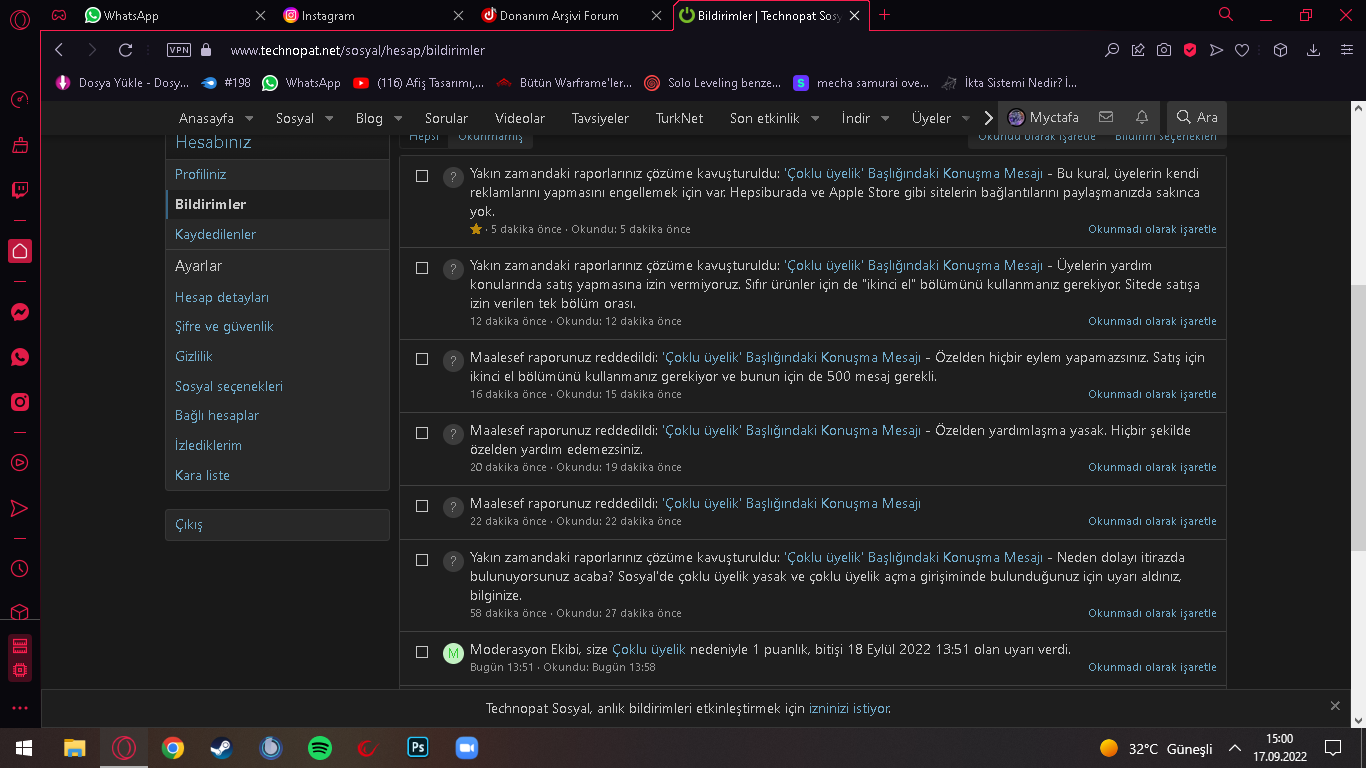The image size is (1366, 768).
Task: Expand the Blog menu dropdown arrow
Action: [397, 118]
